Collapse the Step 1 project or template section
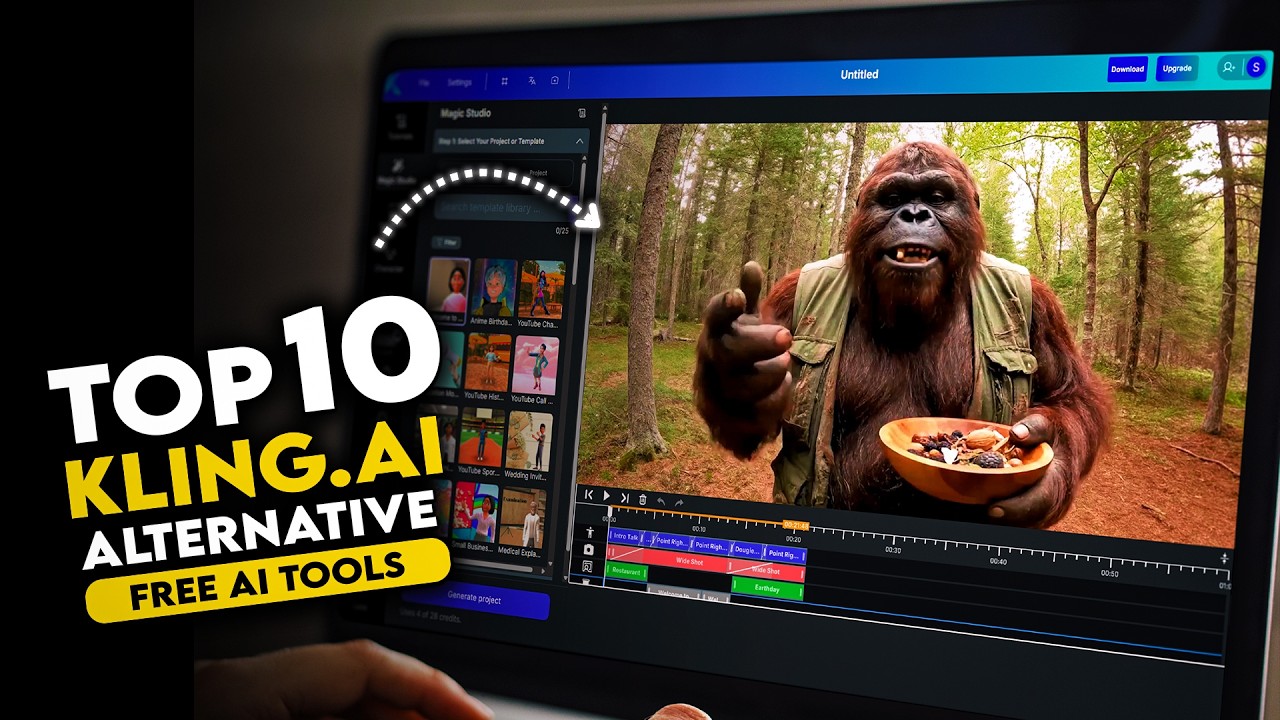This screenshot has height=720, width=1280. click(x=579, y=141)
